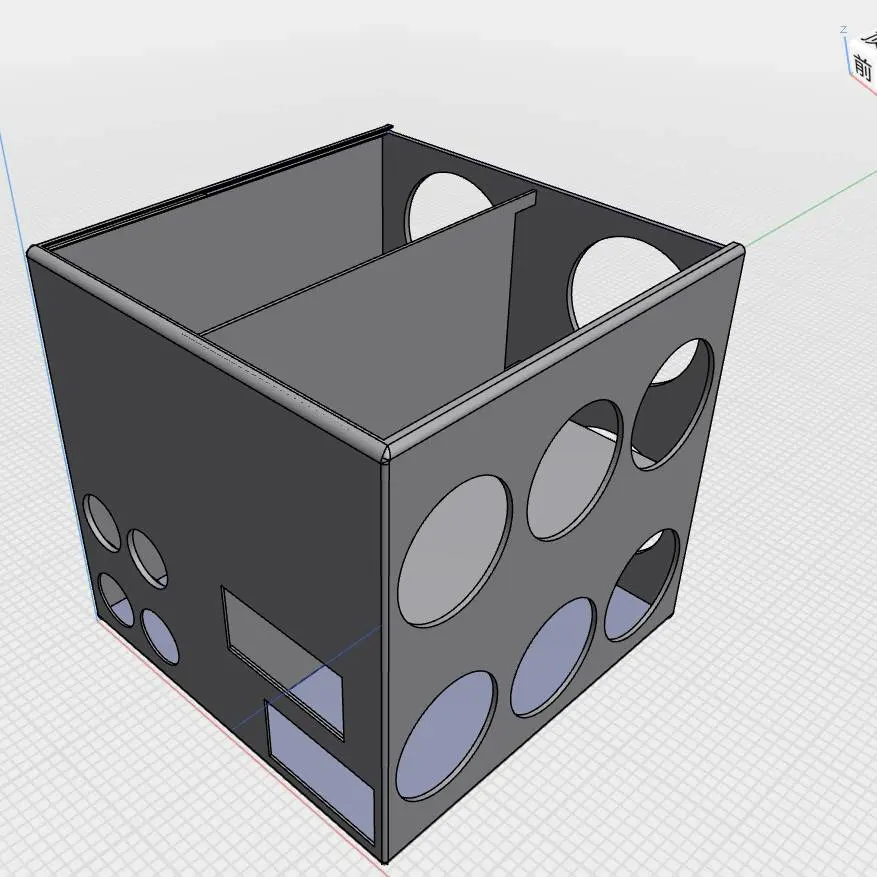Select the nearest top-row large hole on right panel
Screen dimensions: 877x877
pyautogui.click(x=454, y=551)
